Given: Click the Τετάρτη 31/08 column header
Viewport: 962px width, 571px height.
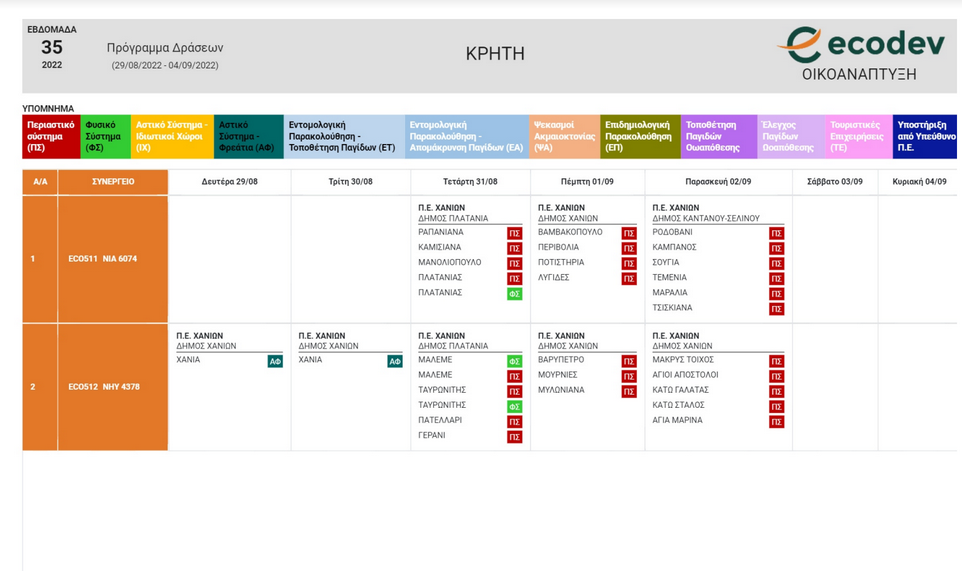Looking at the screenshot, I should [x=470, y=182].
